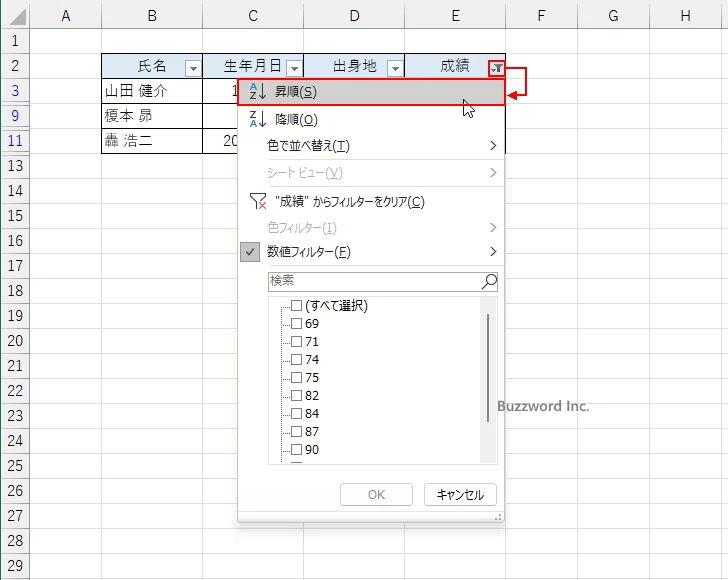728x580 pixels.
Task: Click the magnifier icon in search box
Action: [489, 281]
